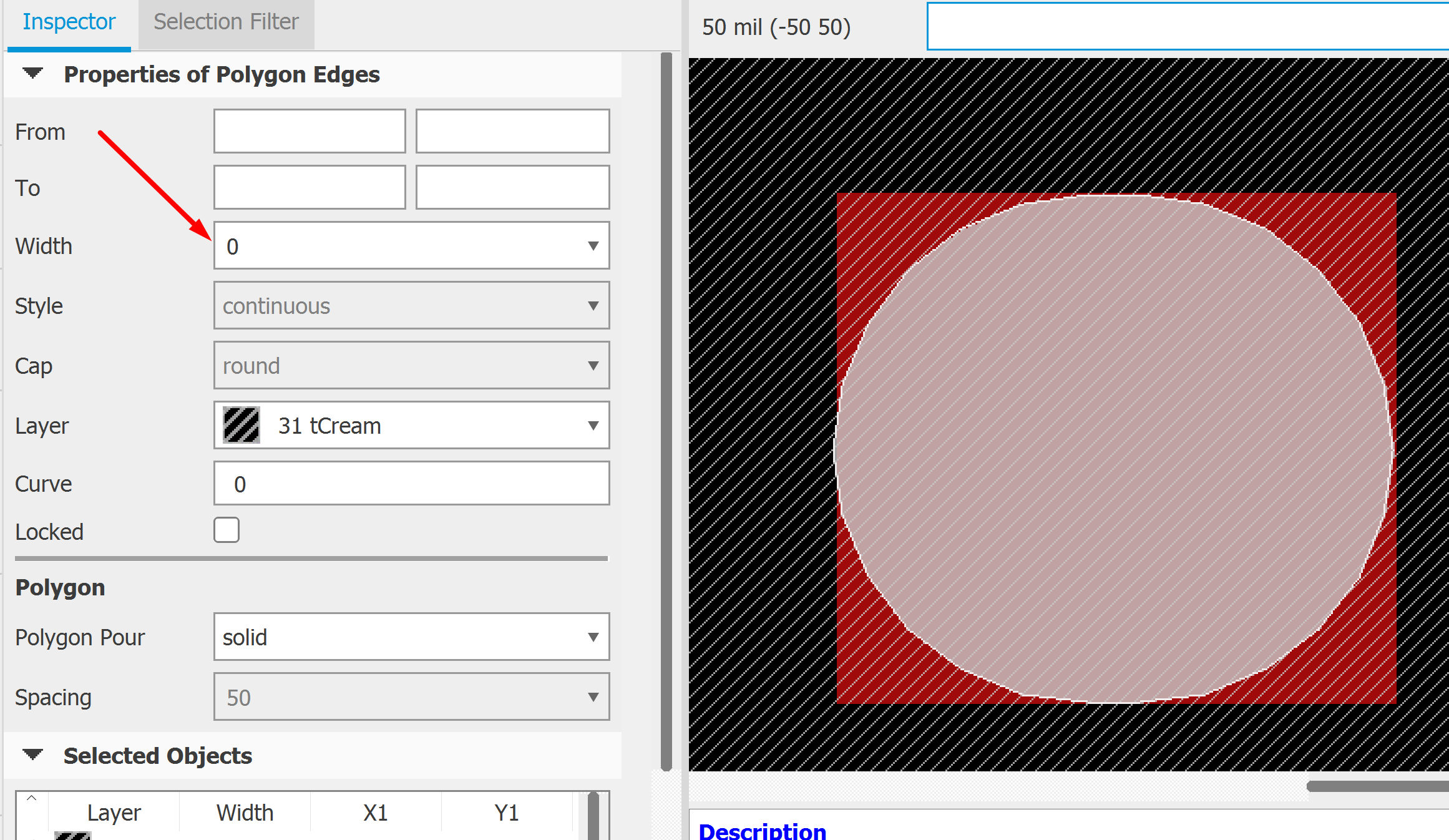
Task: Open the Spacing dropdown
Action: click(x=593, y=696)
